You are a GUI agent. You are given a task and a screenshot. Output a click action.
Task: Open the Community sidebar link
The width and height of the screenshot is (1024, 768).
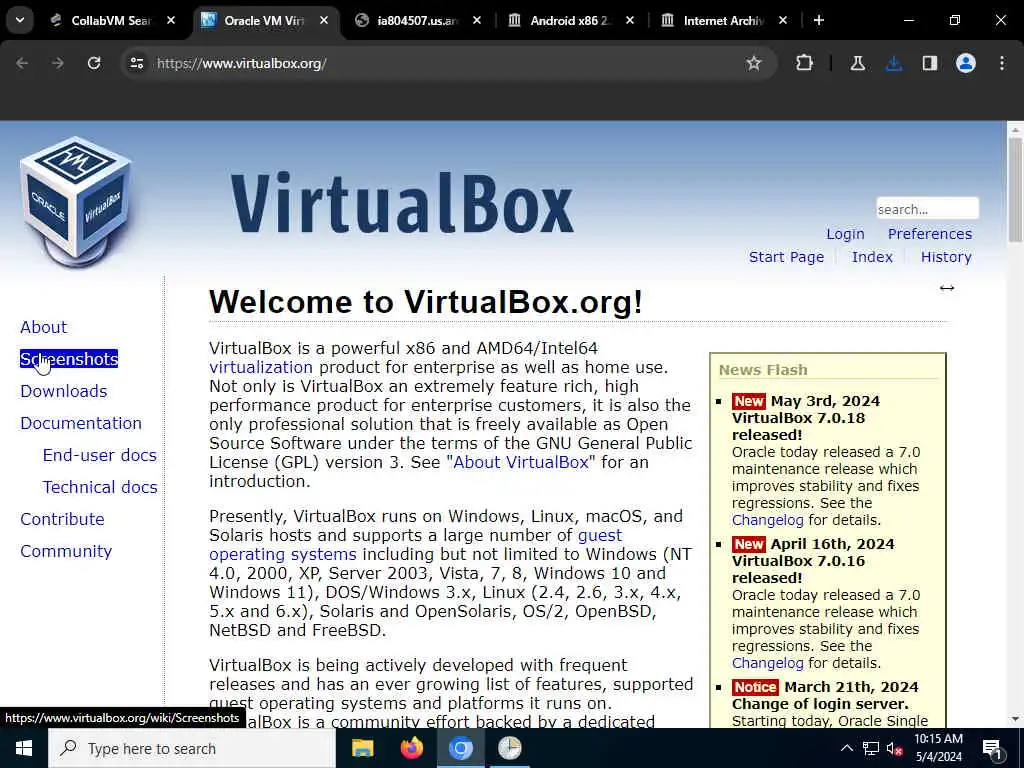point(66,551)
